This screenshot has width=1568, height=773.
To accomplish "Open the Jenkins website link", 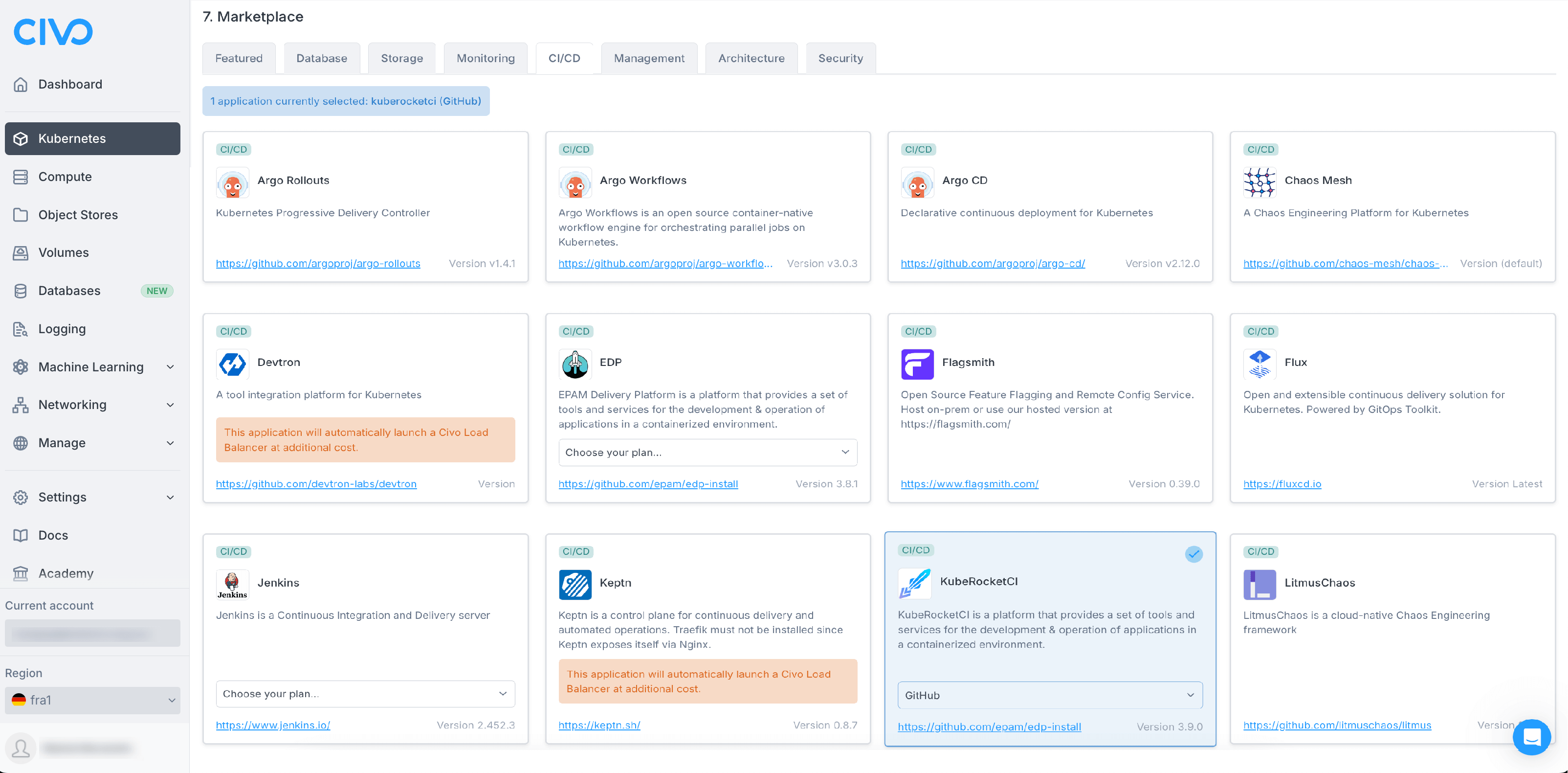I will coord(272,725).
